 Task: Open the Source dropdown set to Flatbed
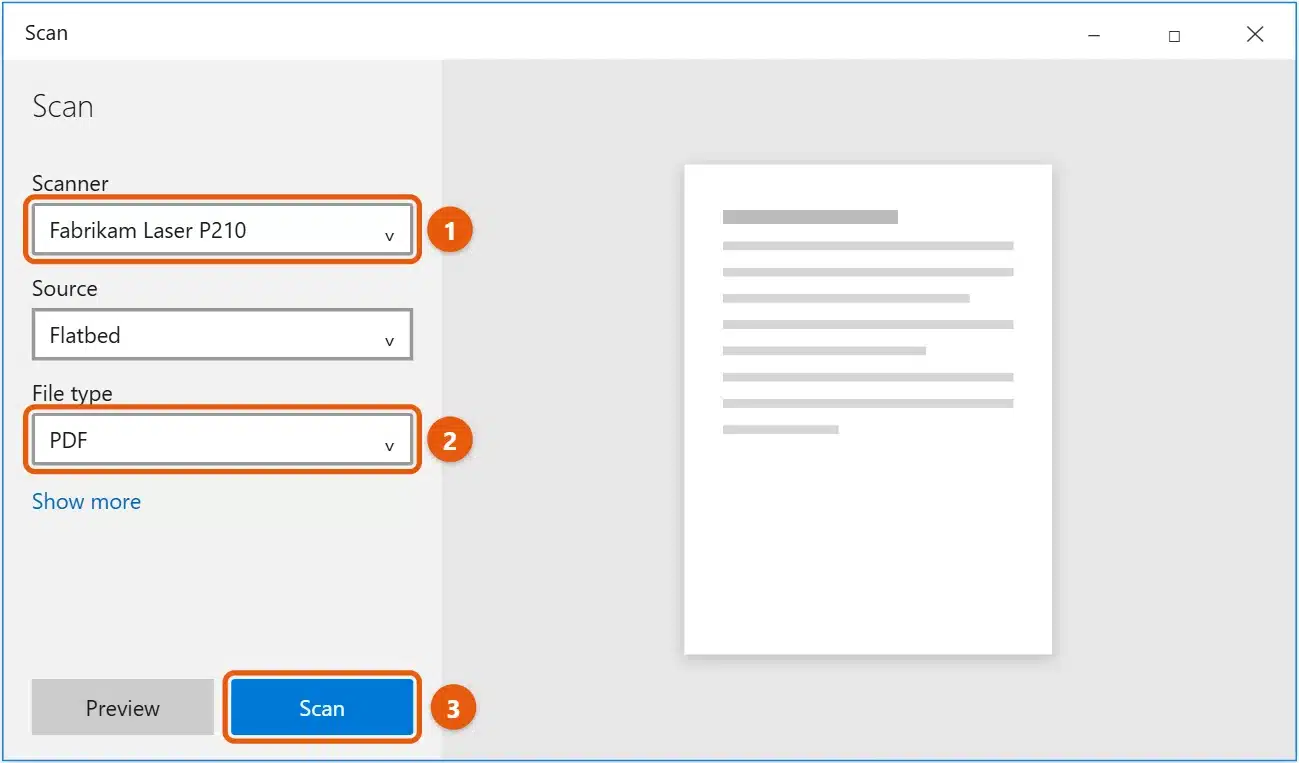(x=222, y=335)
